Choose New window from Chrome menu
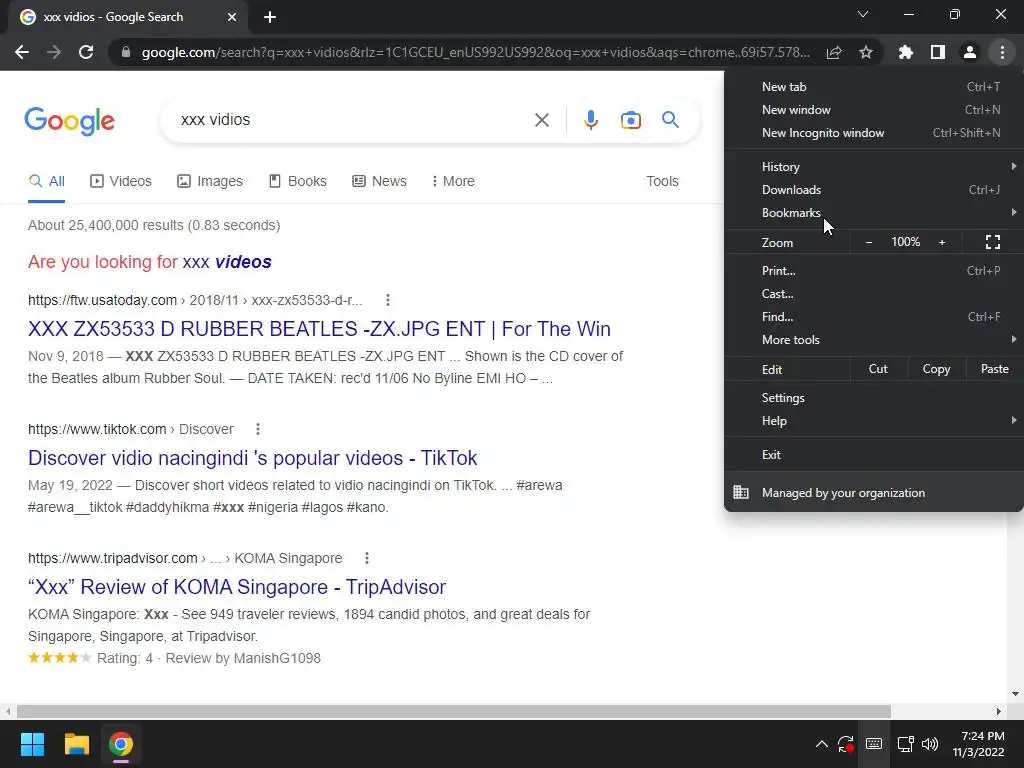 click(x=874, y=110)
